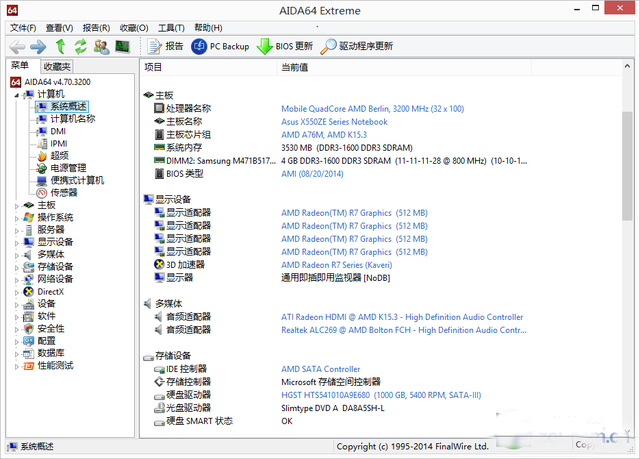Expand the 服务器 tree node
The image size is (640, 459).
(x=17, y=231)
